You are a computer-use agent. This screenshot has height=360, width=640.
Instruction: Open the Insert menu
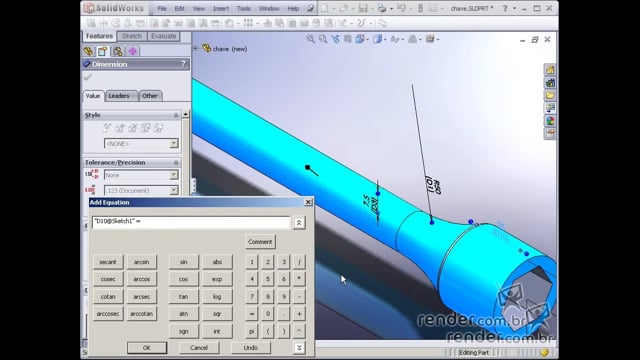click(x=221, y=9)
